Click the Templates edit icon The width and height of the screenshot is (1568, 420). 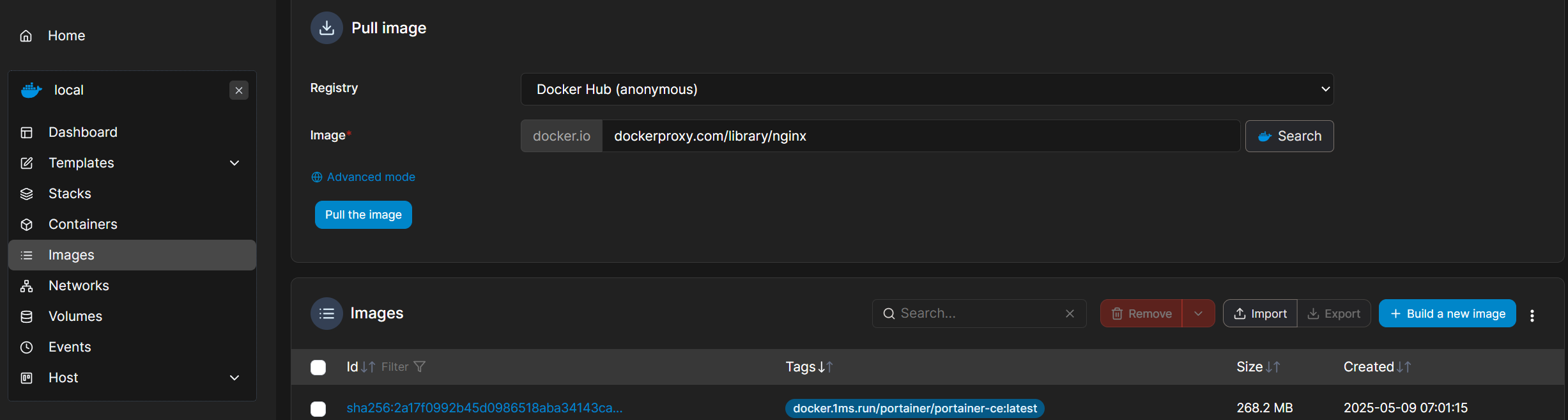[26, 163]
